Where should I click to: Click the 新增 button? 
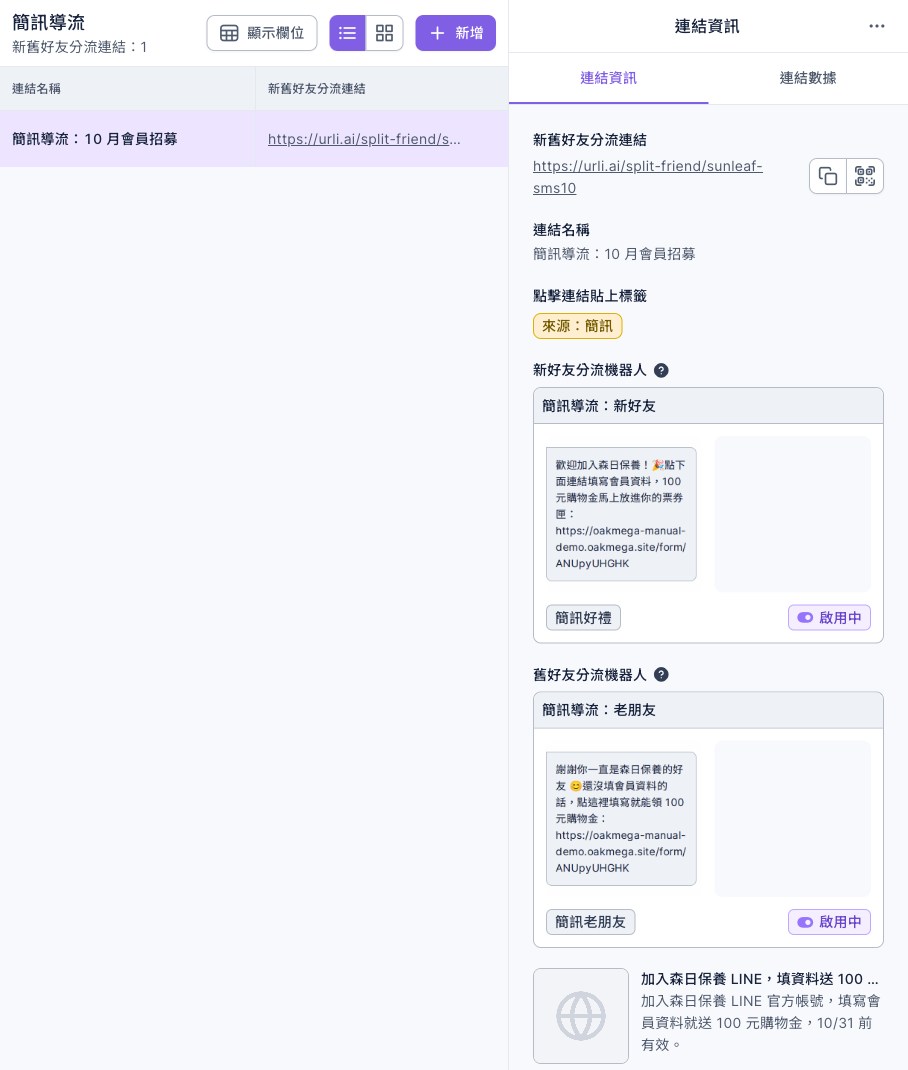click(x=456, y=33)
